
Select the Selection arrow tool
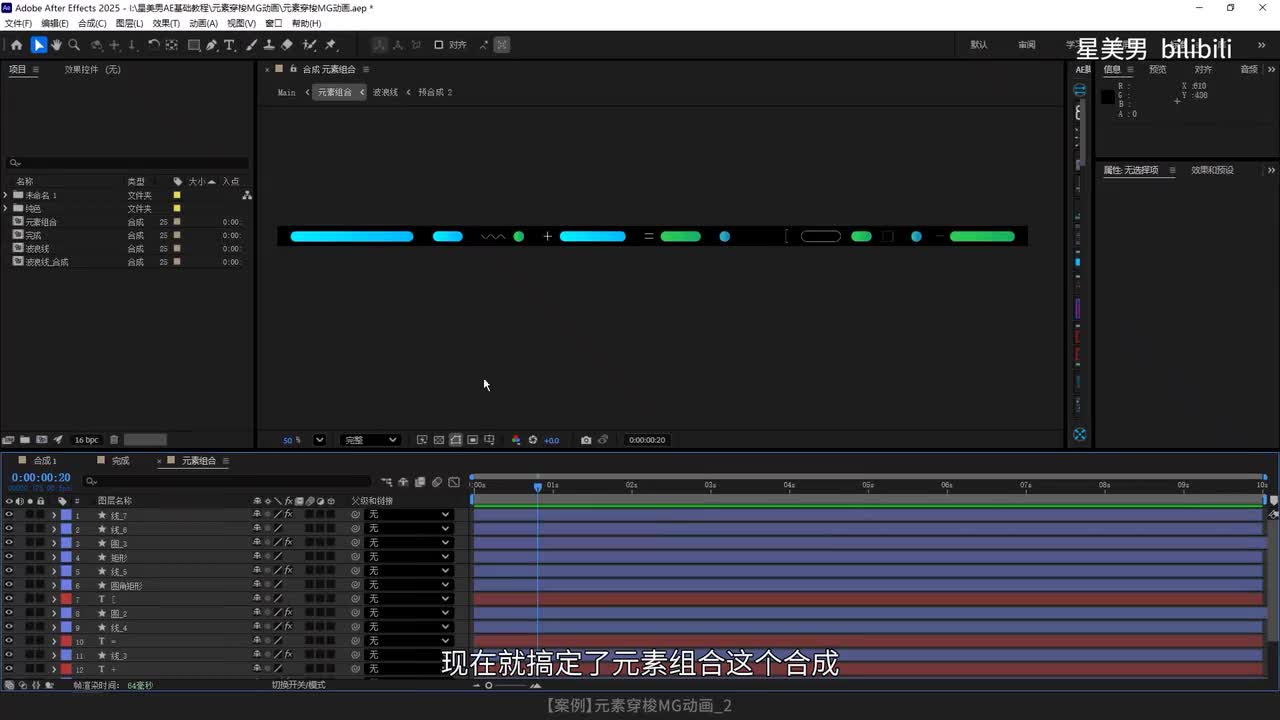click(38, 45)
